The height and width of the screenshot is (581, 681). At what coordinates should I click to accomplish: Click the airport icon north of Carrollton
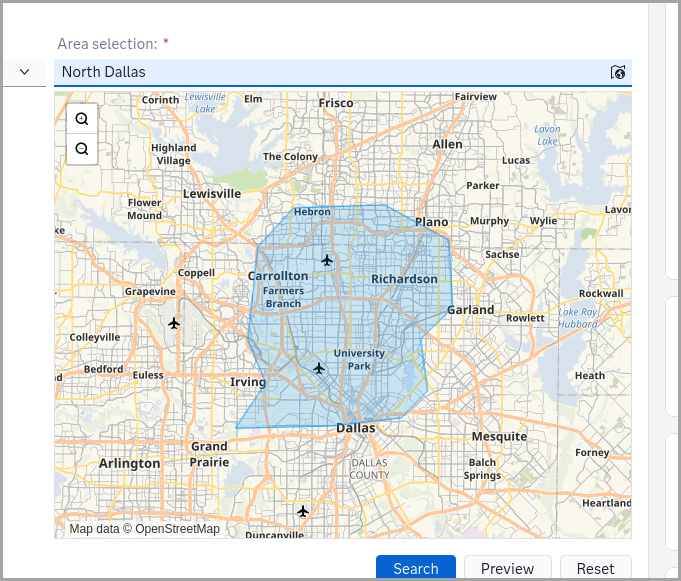327,261
